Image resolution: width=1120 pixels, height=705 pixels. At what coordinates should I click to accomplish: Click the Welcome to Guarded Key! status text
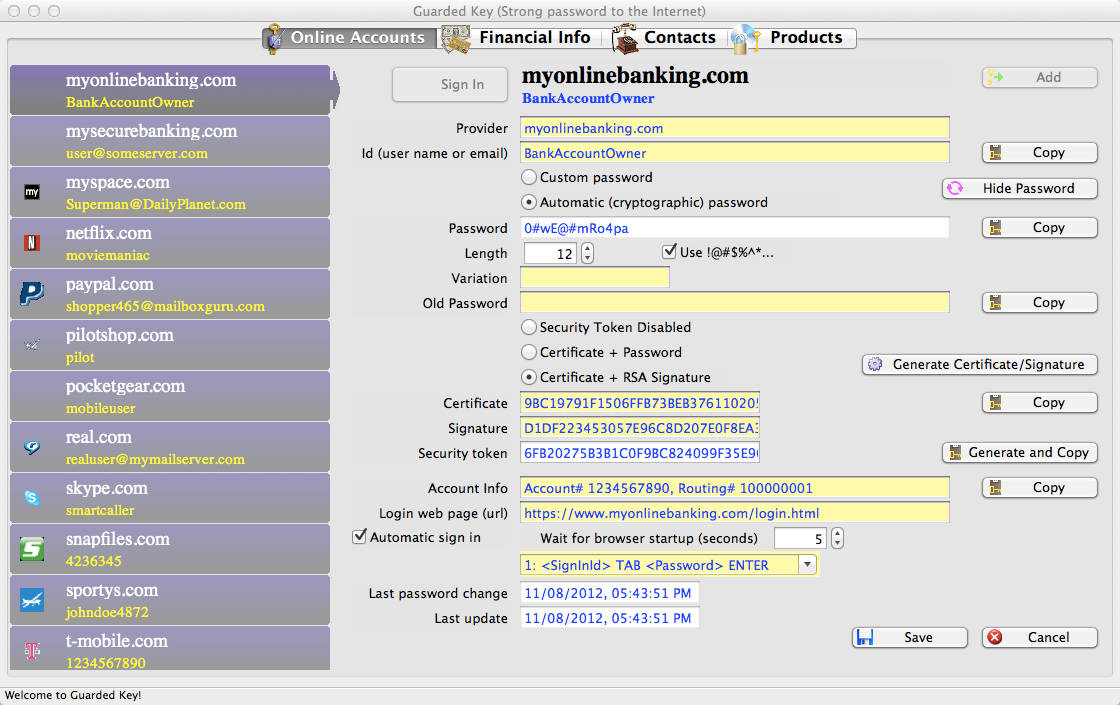(x=73, y=695)
